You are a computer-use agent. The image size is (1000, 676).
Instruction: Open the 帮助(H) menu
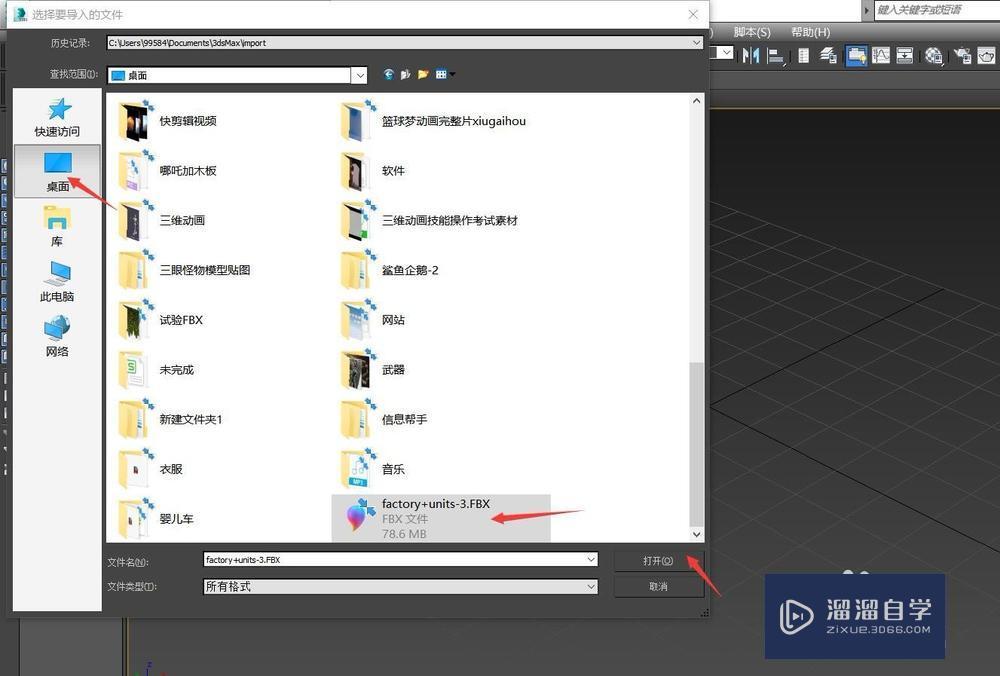[x=810, y=32]
